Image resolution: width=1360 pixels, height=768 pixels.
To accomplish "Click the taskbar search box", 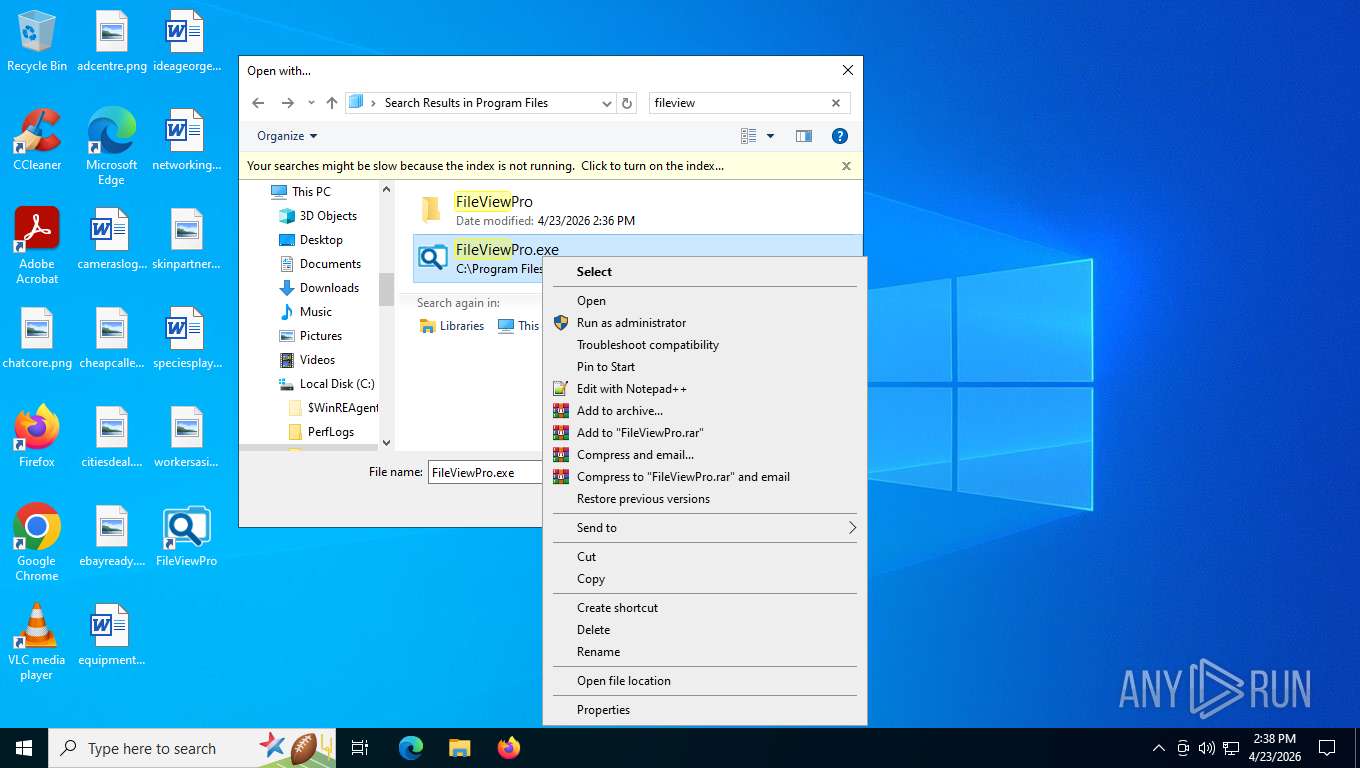I will (x=192, y=748).
